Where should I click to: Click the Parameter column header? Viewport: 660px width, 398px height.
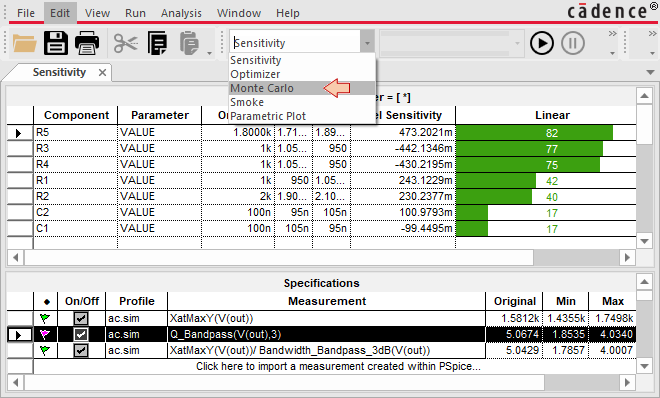pyautogui.click(x=160, y=115)
